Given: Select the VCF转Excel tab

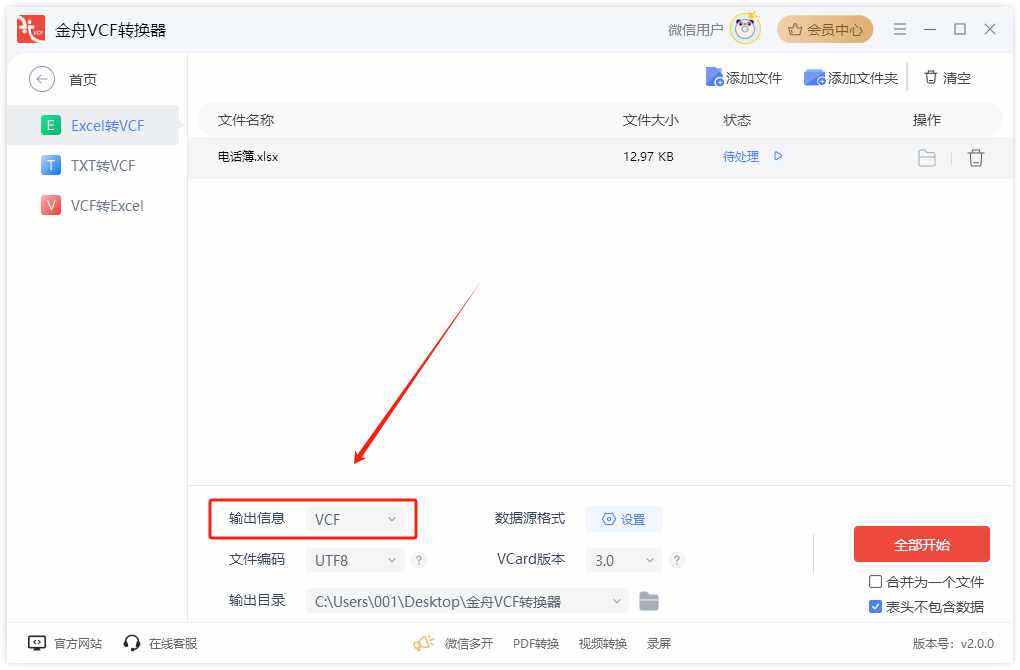Looking at the screenshot, I should coord(92,206).
